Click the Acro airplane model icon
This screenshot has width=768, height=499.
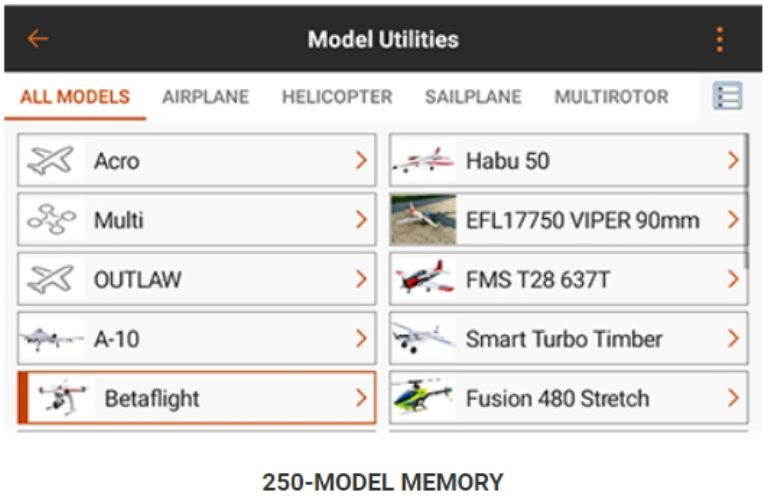click(51, 160)
